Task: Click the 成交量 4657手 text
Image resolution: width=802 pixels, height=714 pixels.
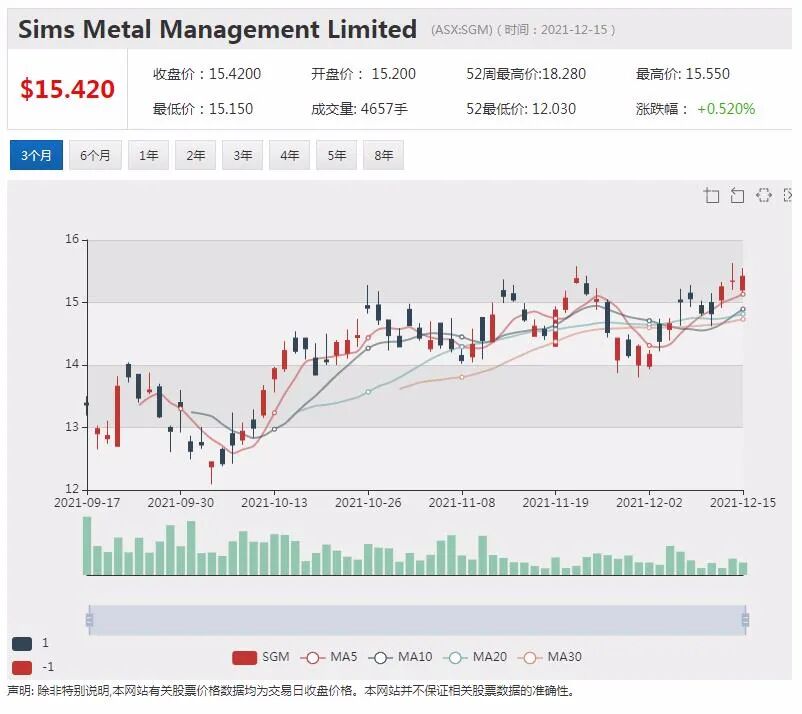Action: pos(359,109)
